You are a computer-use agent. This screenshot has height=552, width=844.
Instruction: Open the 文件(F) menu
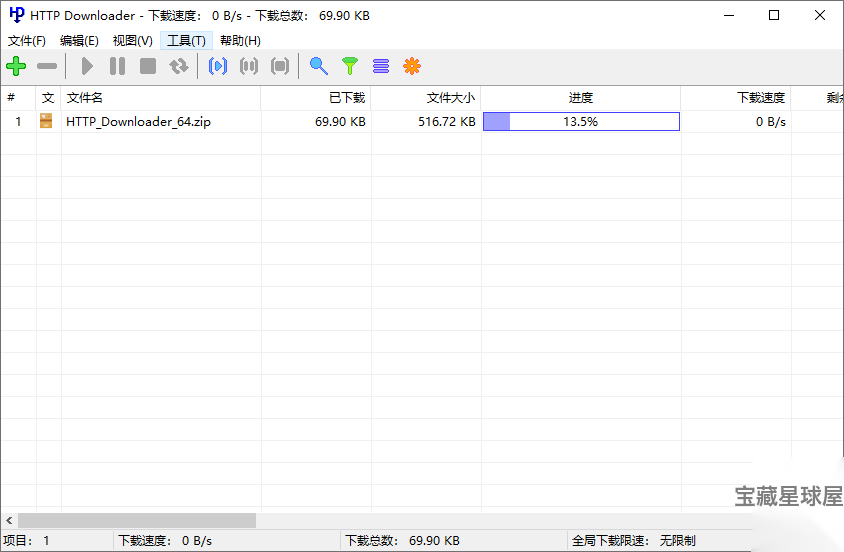click(27, 41)
